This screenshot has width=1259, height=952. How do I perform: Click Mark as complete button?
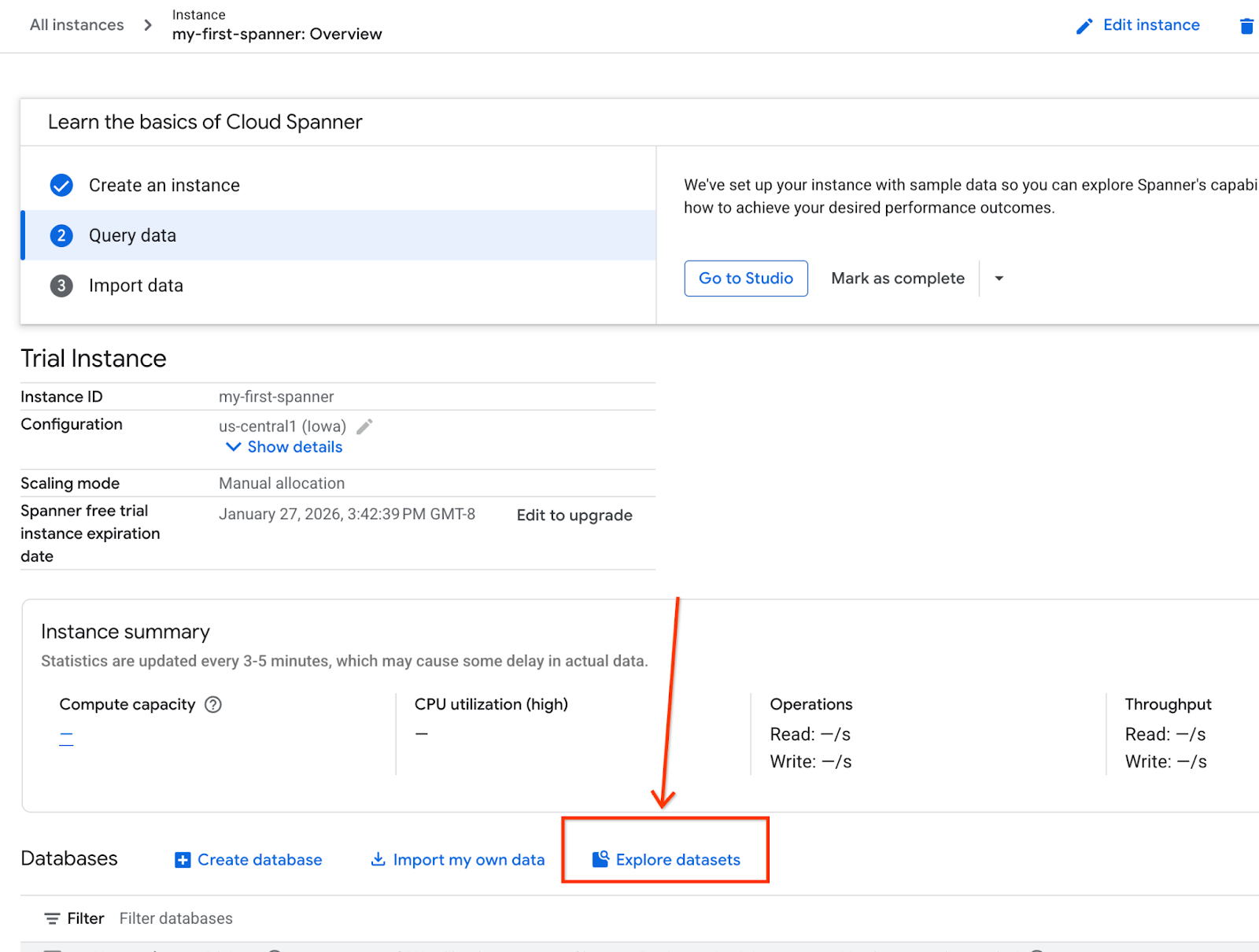(x=897, y=279)
